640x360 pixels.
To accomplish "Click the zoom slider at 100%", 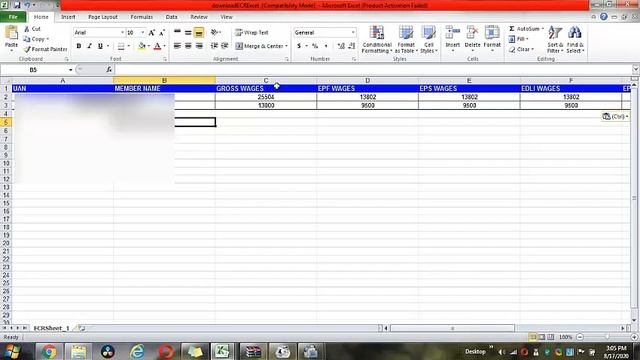I will pyautogui.click(x=607, y=337).
